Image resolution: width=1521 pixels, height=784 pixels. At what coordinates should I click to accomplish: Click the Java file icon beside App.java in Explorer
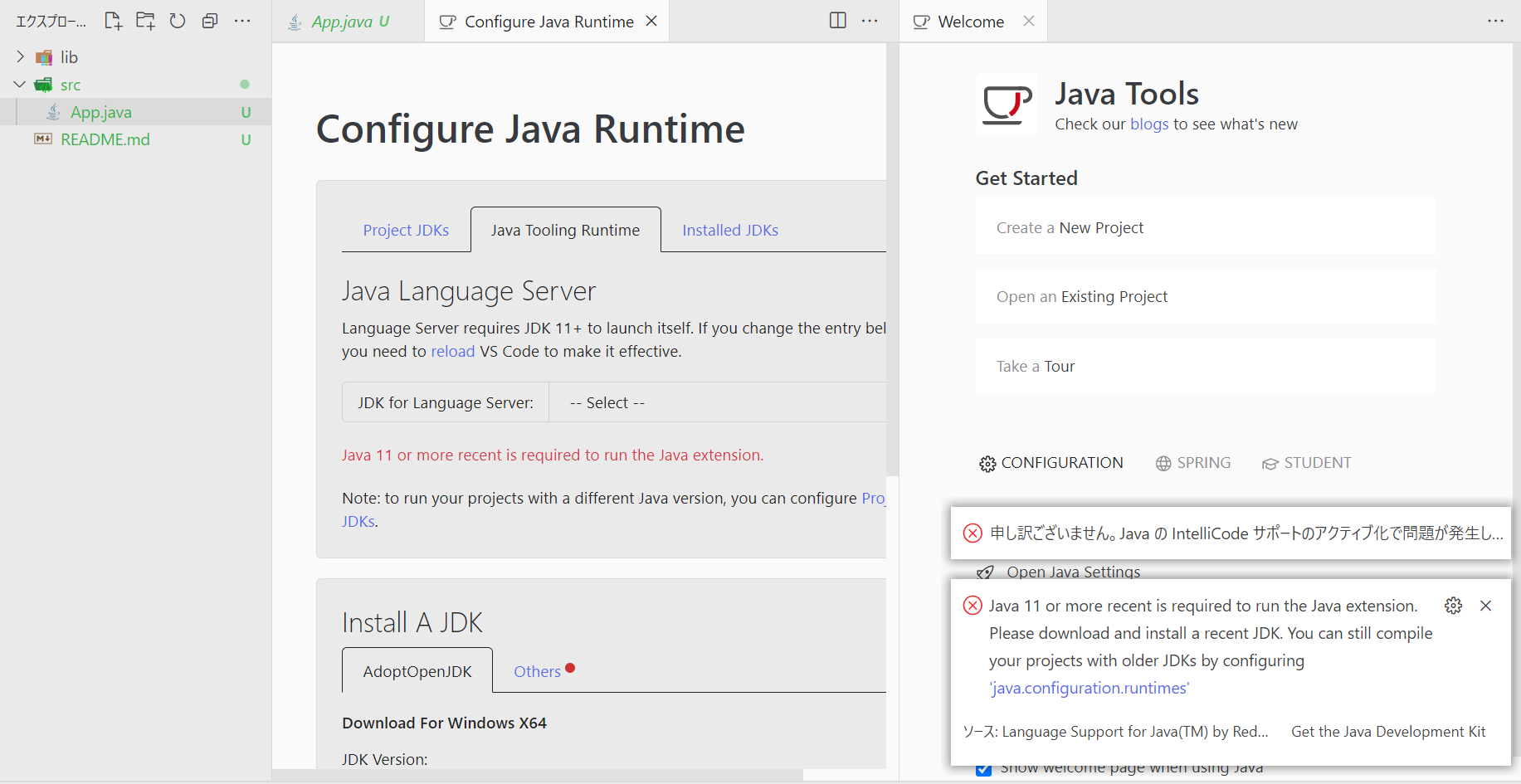coord(53,112)
